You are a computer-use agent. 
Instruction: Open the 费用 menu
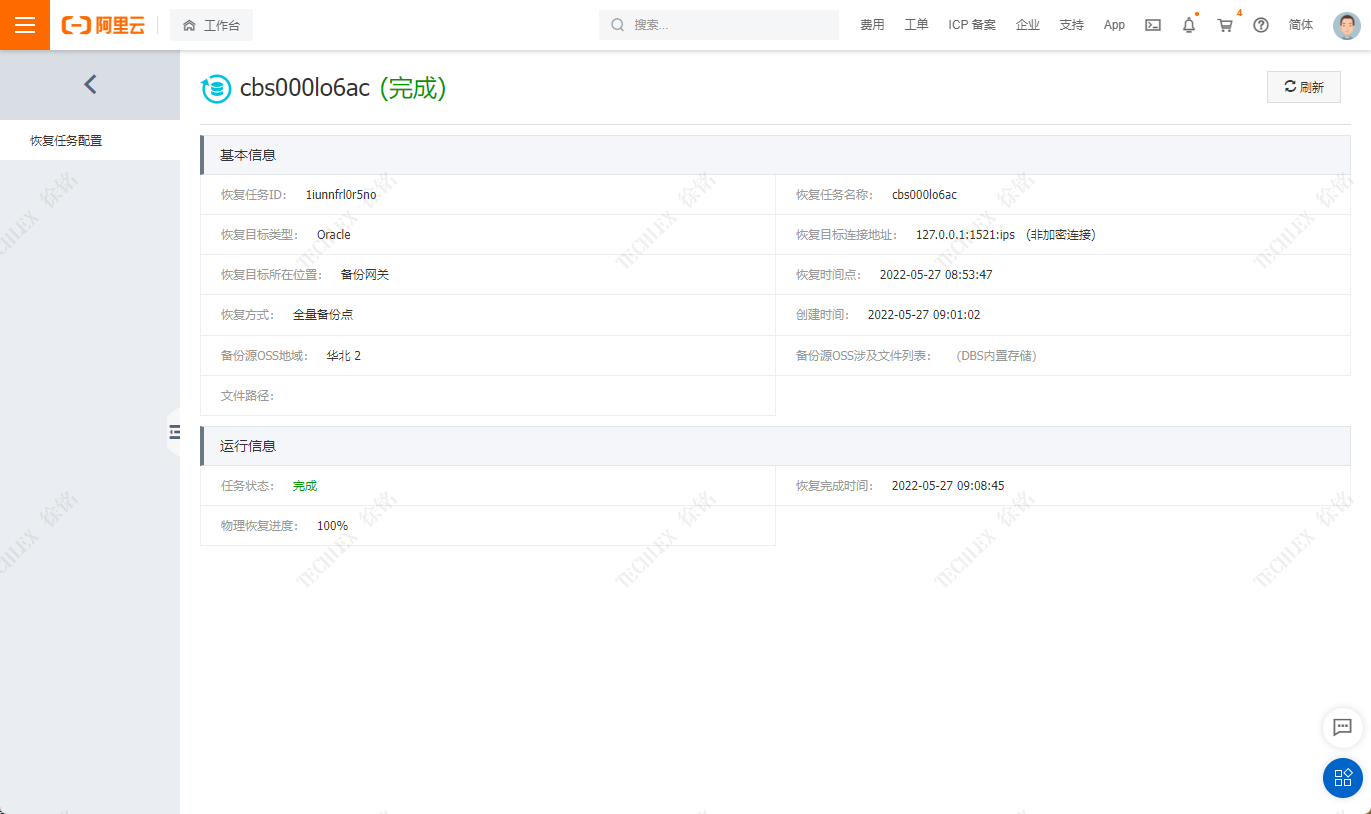pos(872,25)
